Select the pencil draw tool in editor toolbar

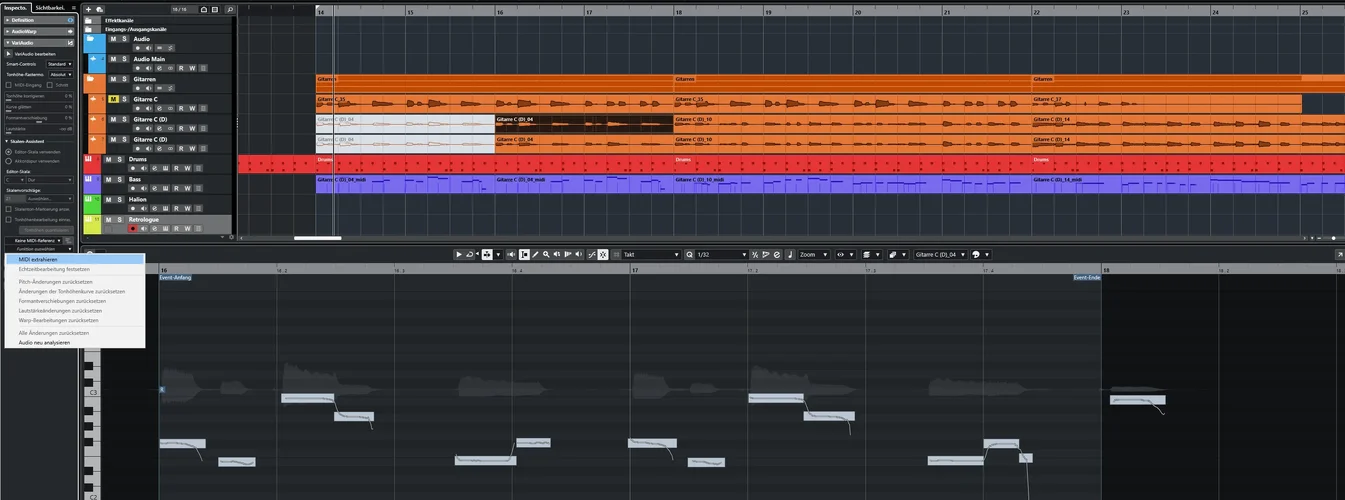coord(535,255)
